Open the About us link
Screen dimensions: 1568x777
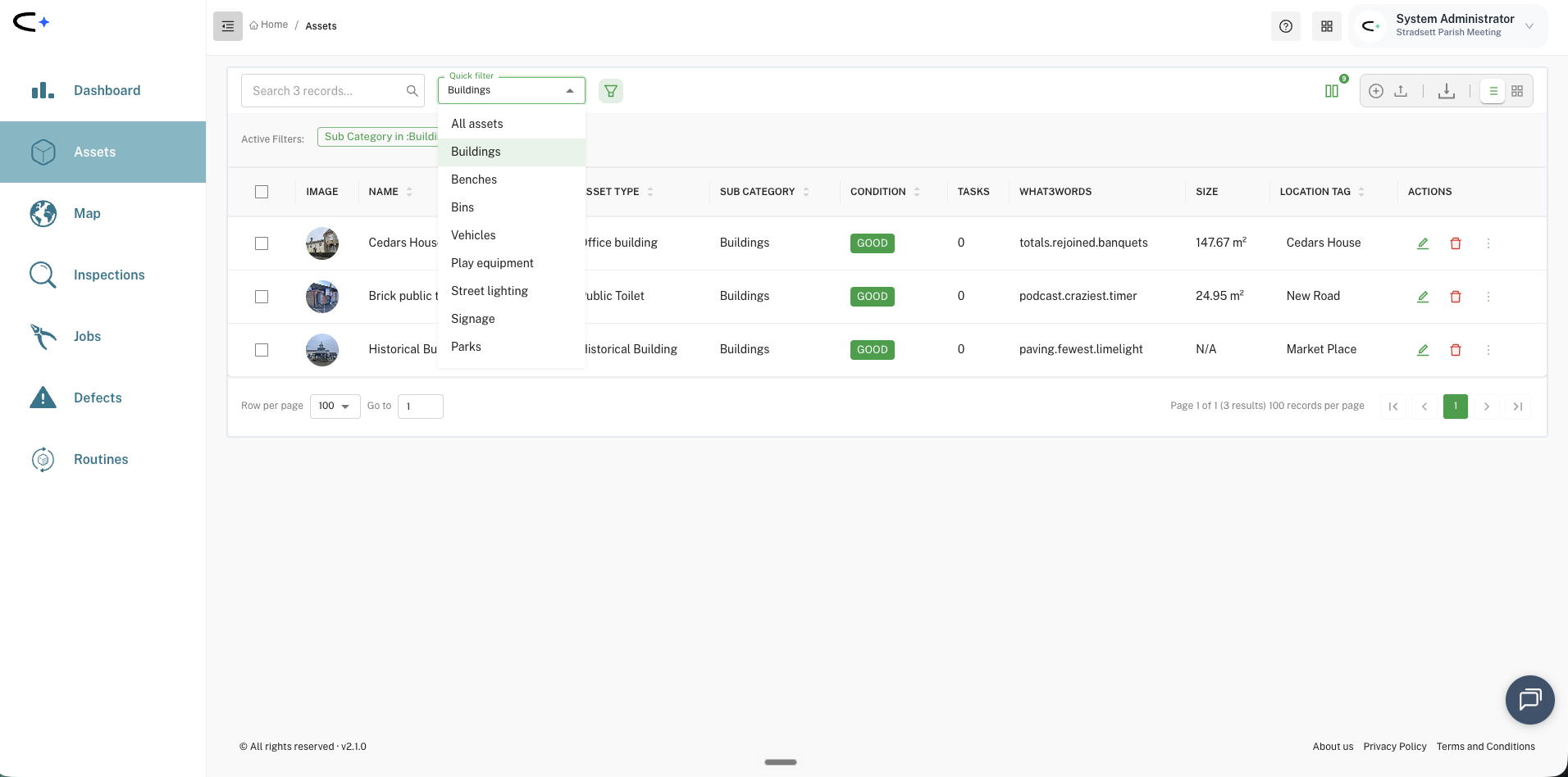click(1333, 747)
